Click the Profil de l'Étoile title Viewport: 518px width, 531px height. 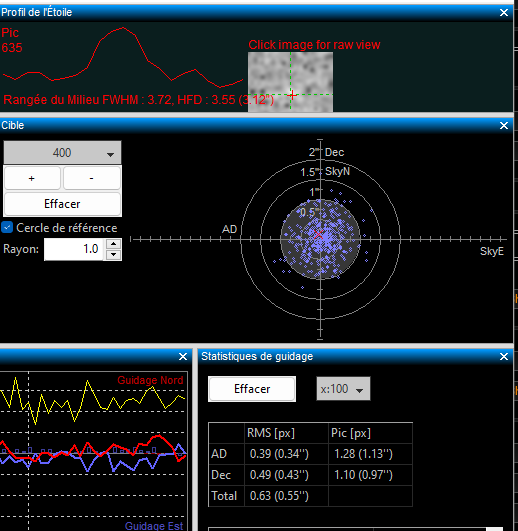point(37,13)
